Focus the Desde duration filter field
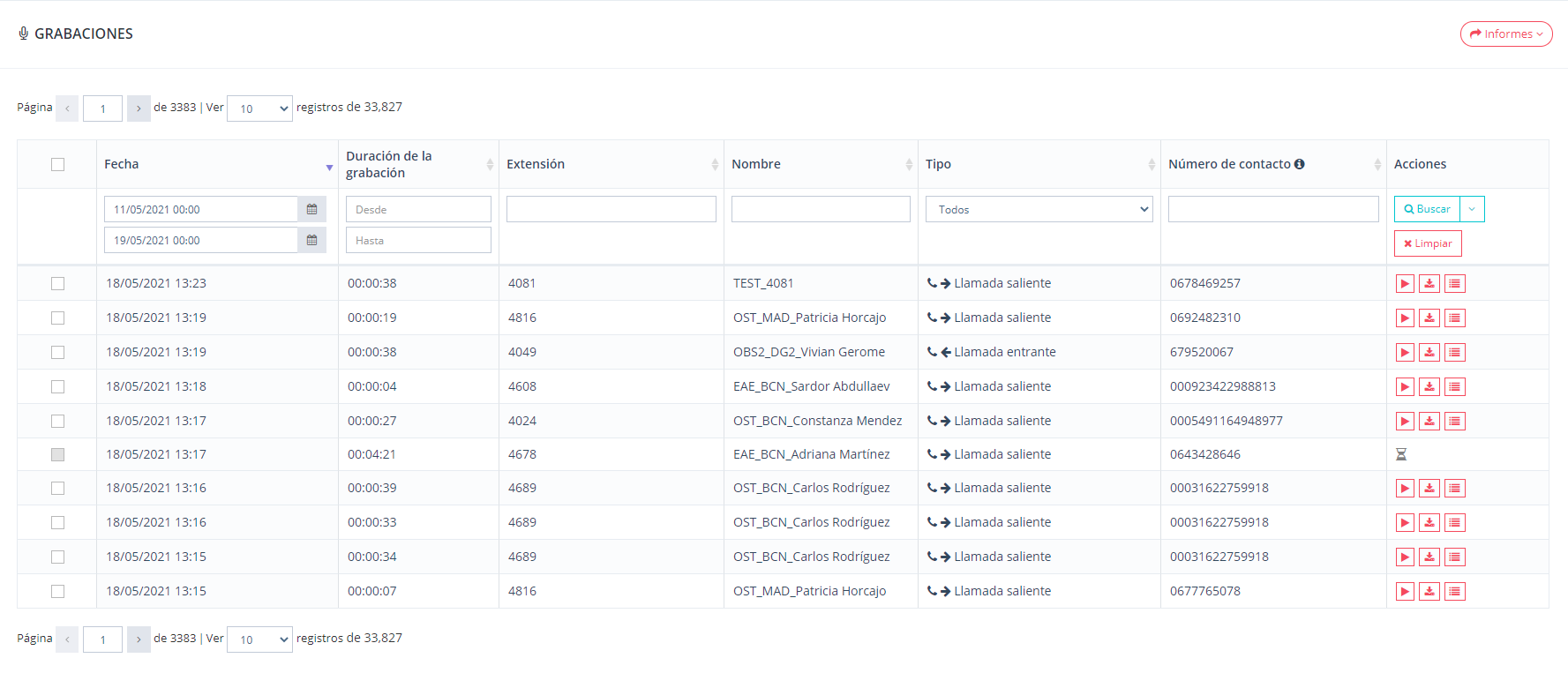This screenshot has height=673, width=1568. pyautogui.click(x=418, y=209)
